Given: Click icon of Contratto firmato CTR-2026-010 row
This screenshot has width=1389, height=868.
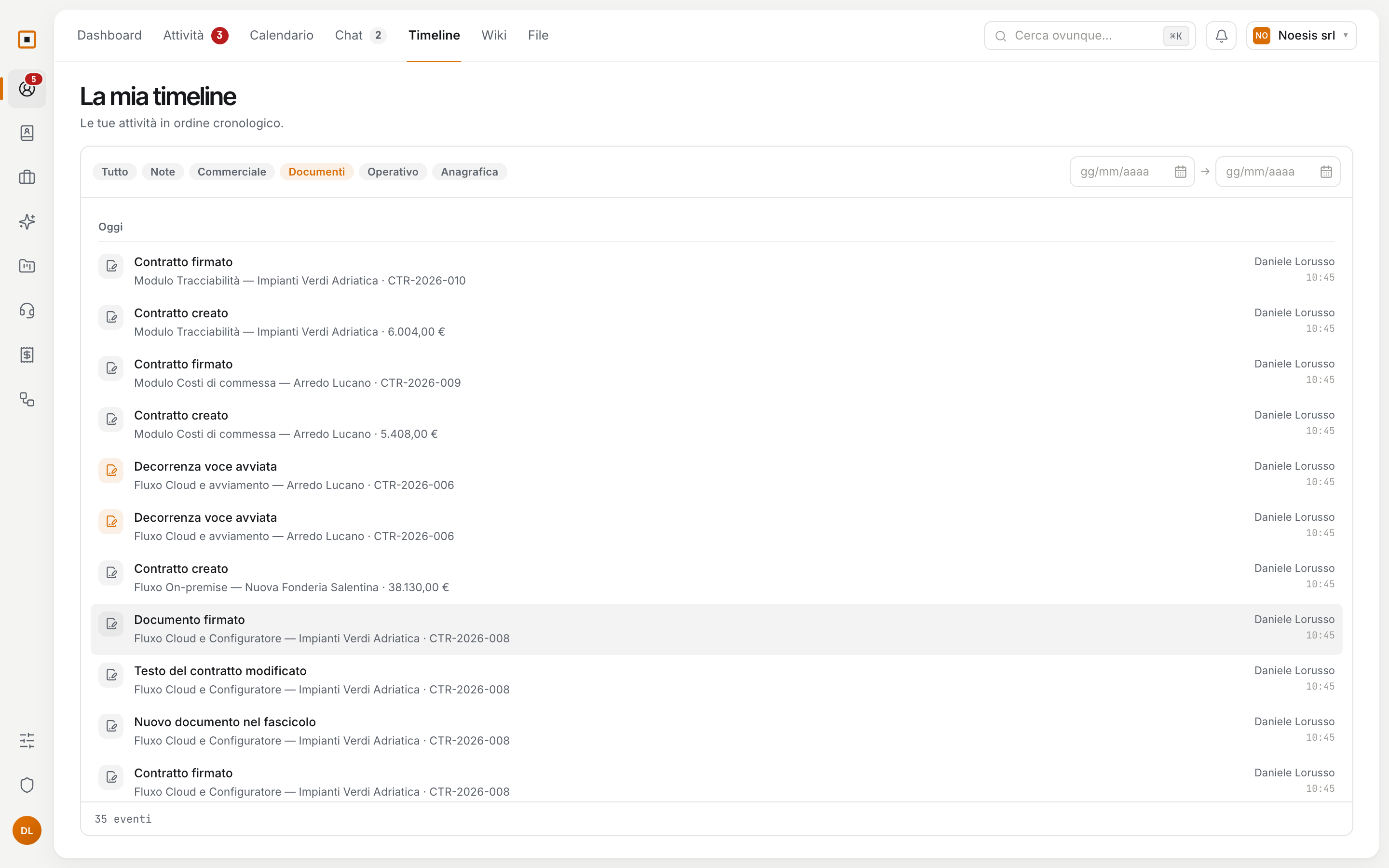Looking at the screenshot, I should point(111,266).
